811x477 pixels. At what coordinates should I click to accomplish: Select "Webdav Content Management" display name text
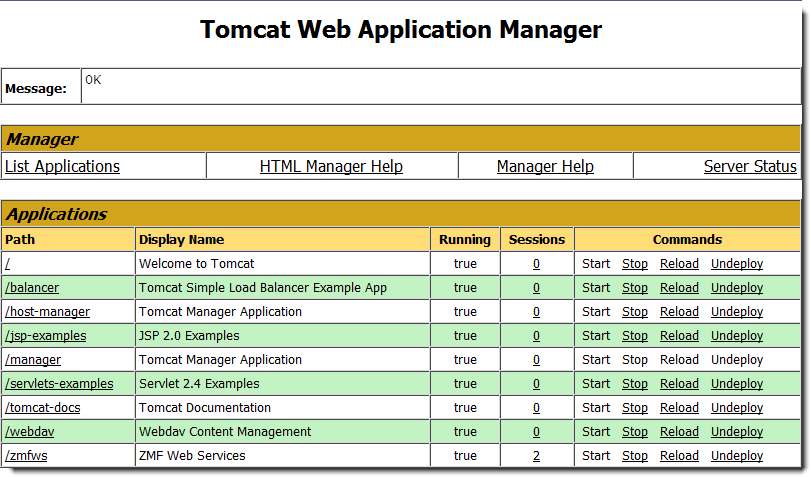click(225, 431)
